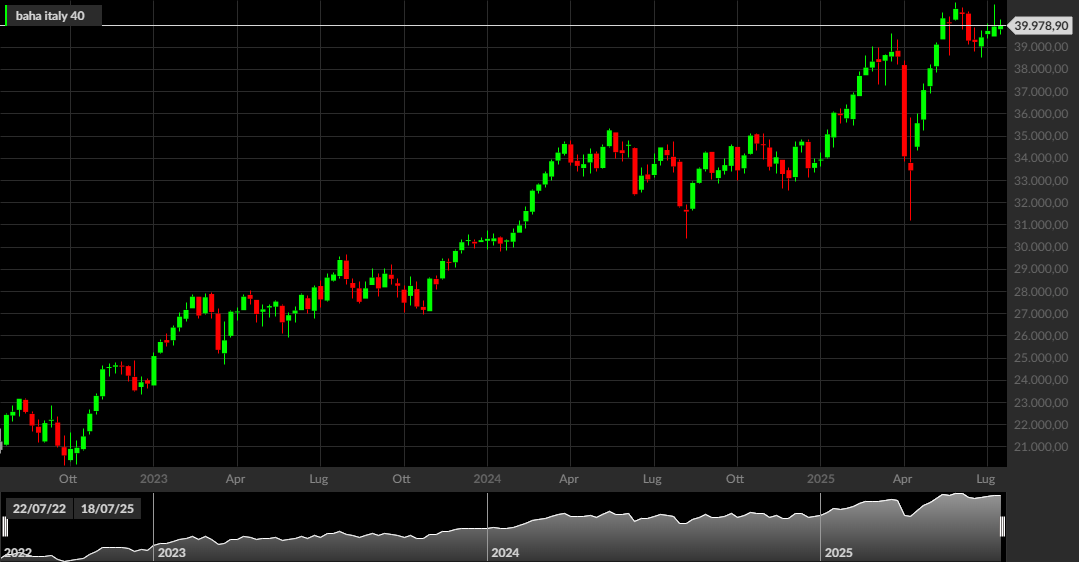1079x562 pixels.
Task: Click the 33.000,00 price axis label
Action: [x=1041, y=180]
